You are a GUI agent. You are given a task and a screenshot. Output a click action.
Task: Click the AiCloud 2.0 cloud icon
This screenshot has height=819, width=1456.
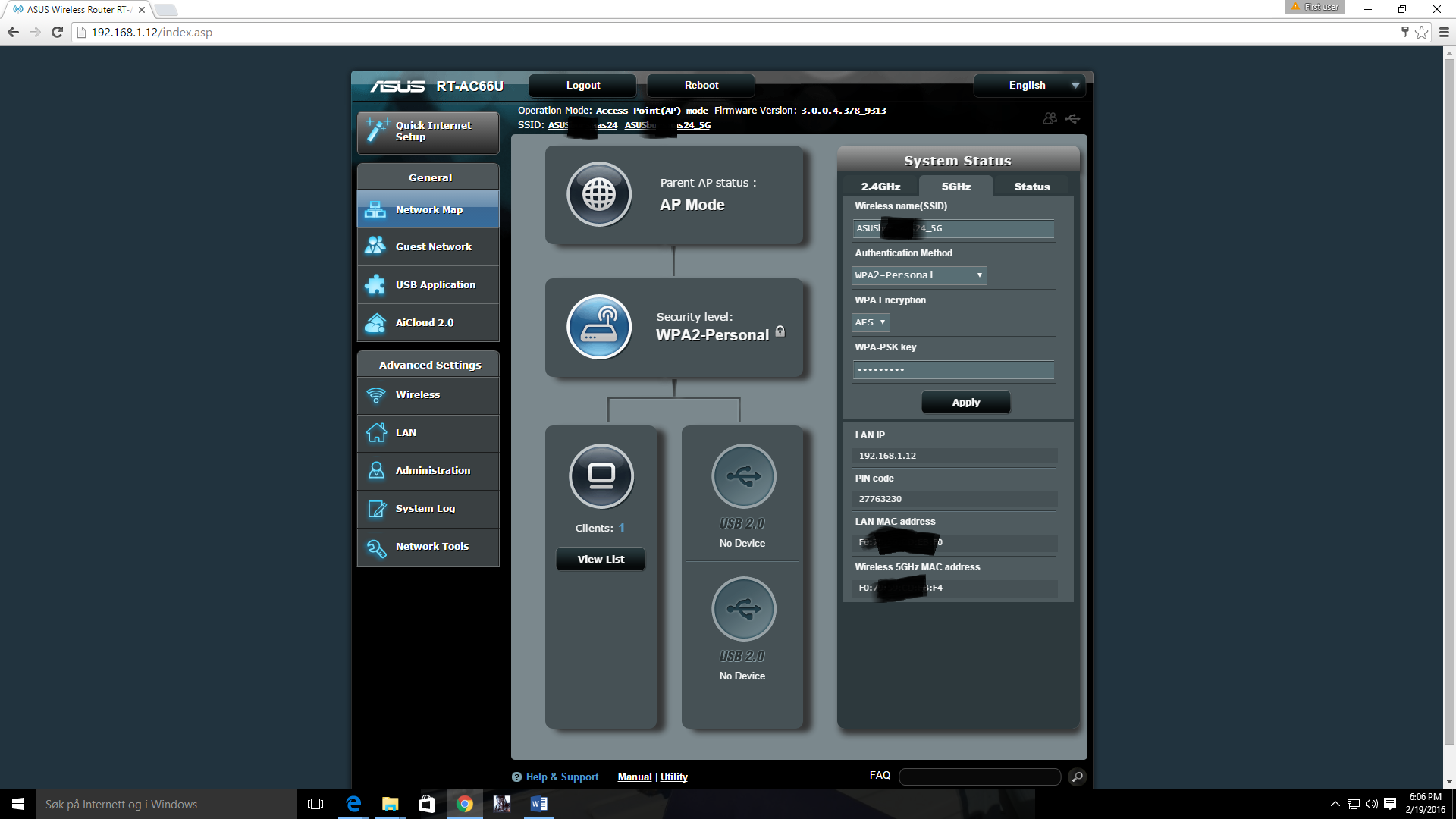(x=375, y=322)
